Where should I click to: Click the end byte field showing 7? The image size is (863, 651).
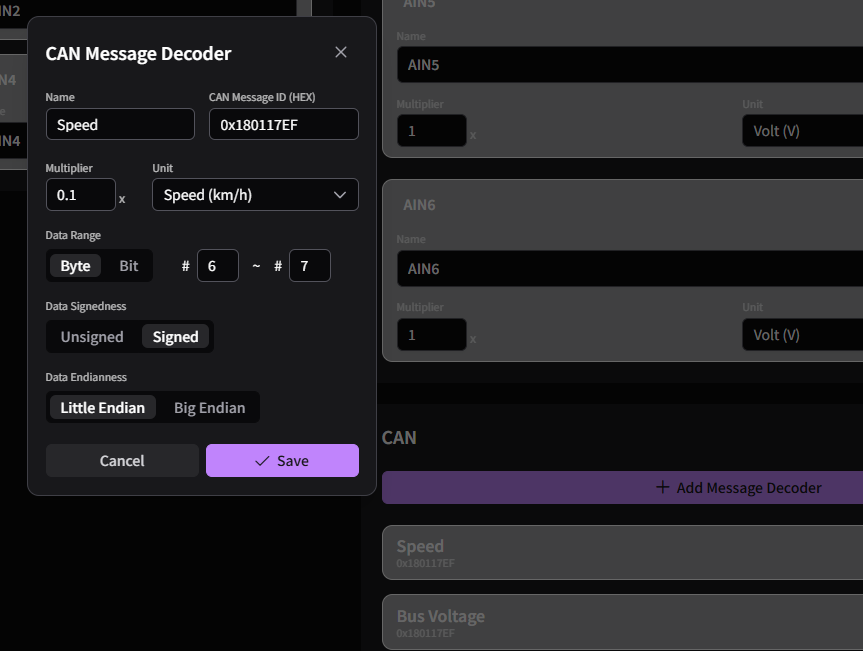(309, 266)
